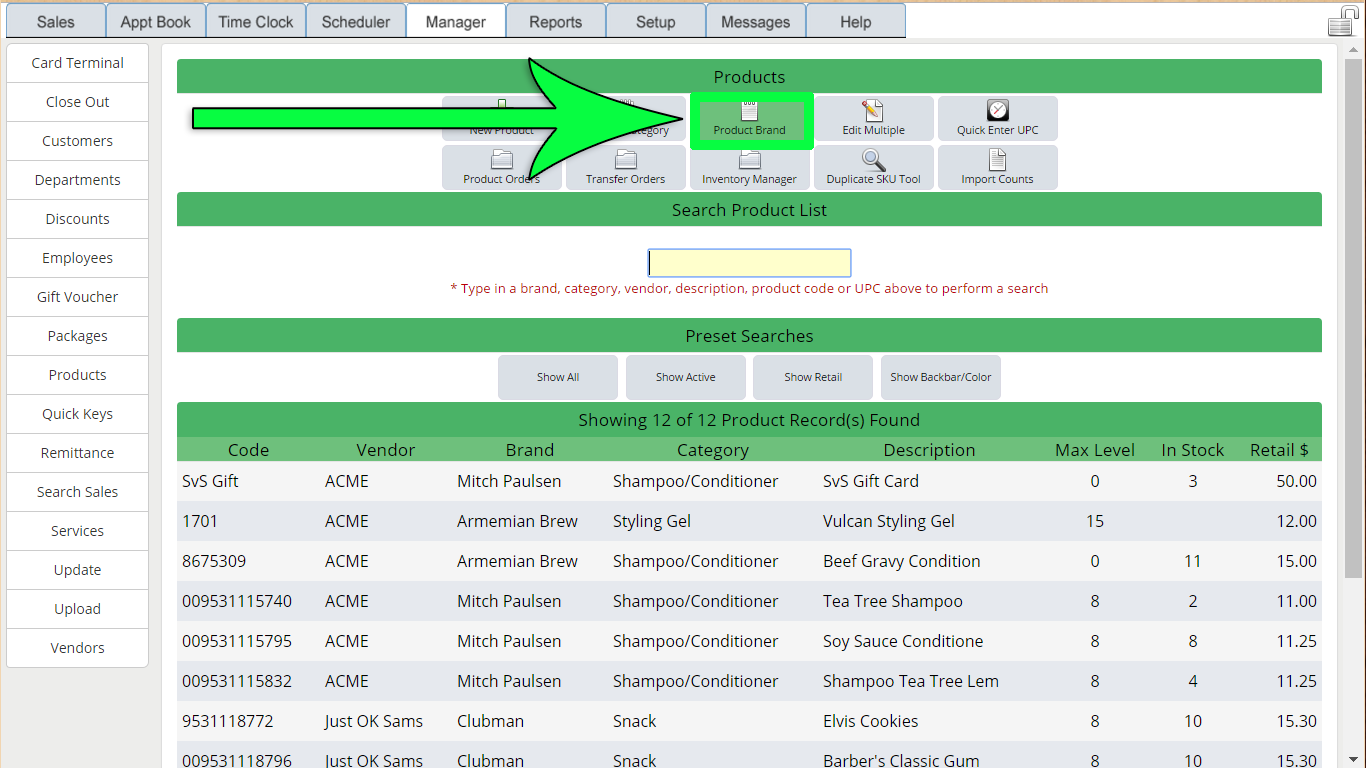Click the Show Backbar/Color preset search
Image resolution: width=1366 pixels, height=768 pixels.
pos(941,377)
